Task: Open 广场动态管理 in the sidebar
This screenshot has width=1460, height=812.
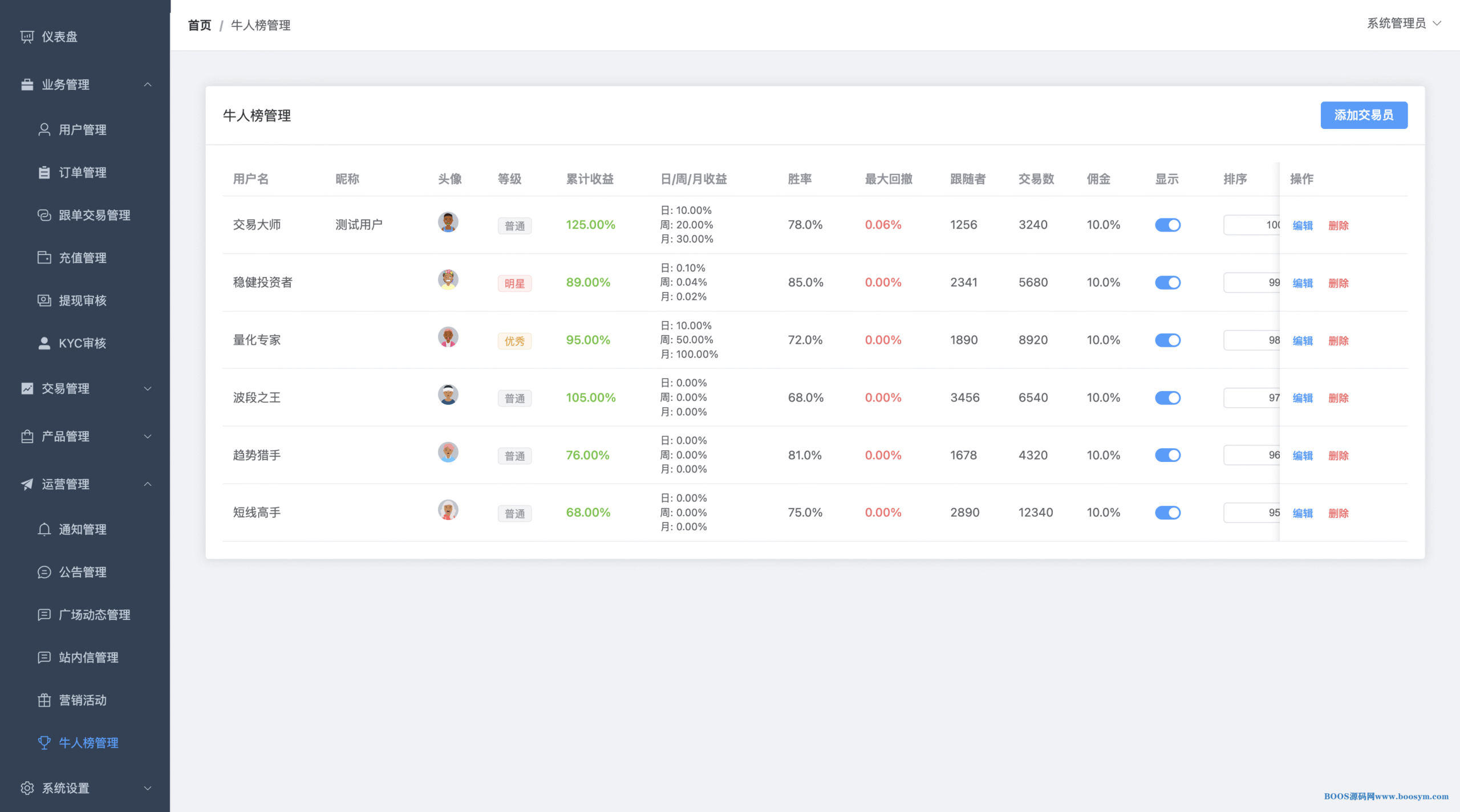Action: [x=94, y=615]
